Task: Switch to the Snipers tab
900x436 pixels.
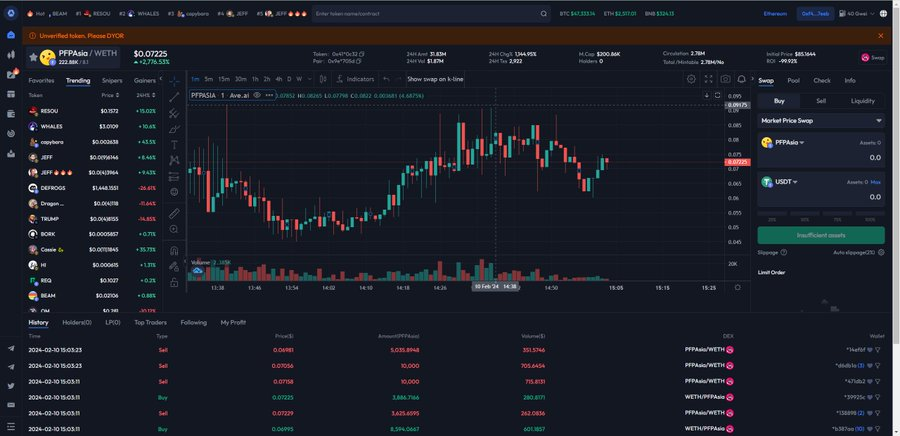Action: coord(112,81)
